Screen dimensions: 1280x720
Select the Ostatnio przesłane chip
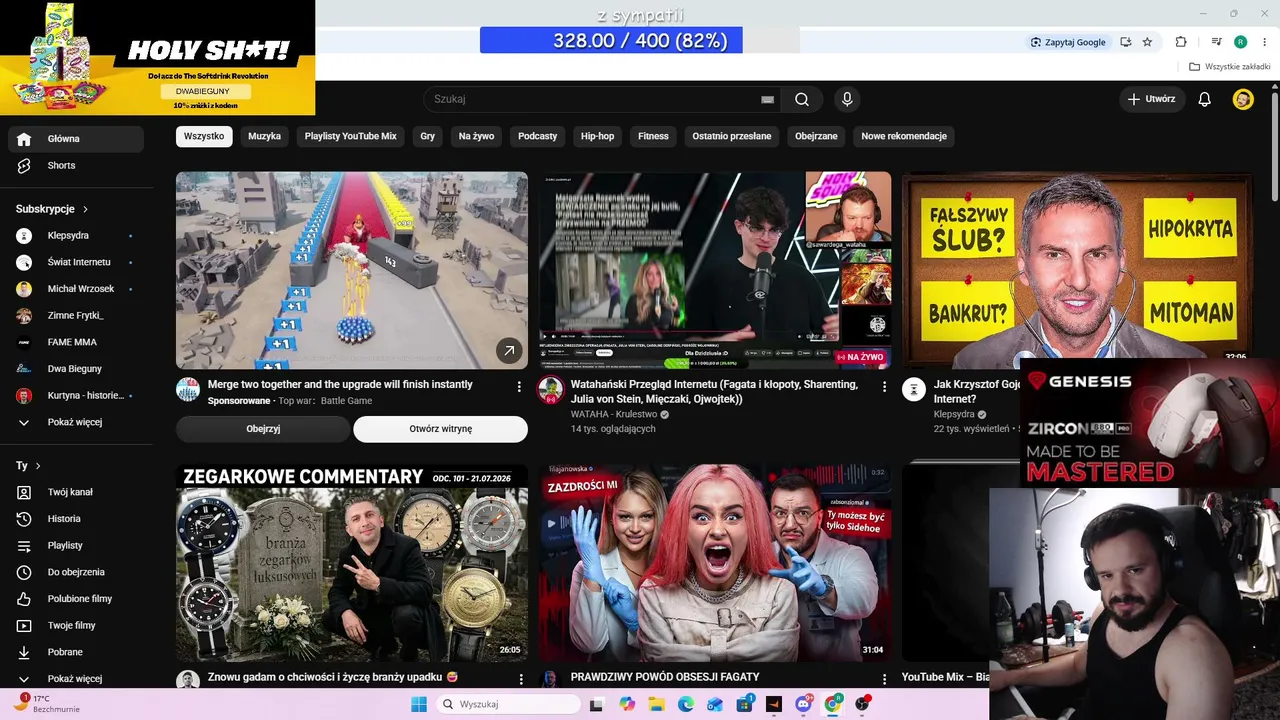coord(732,136)
